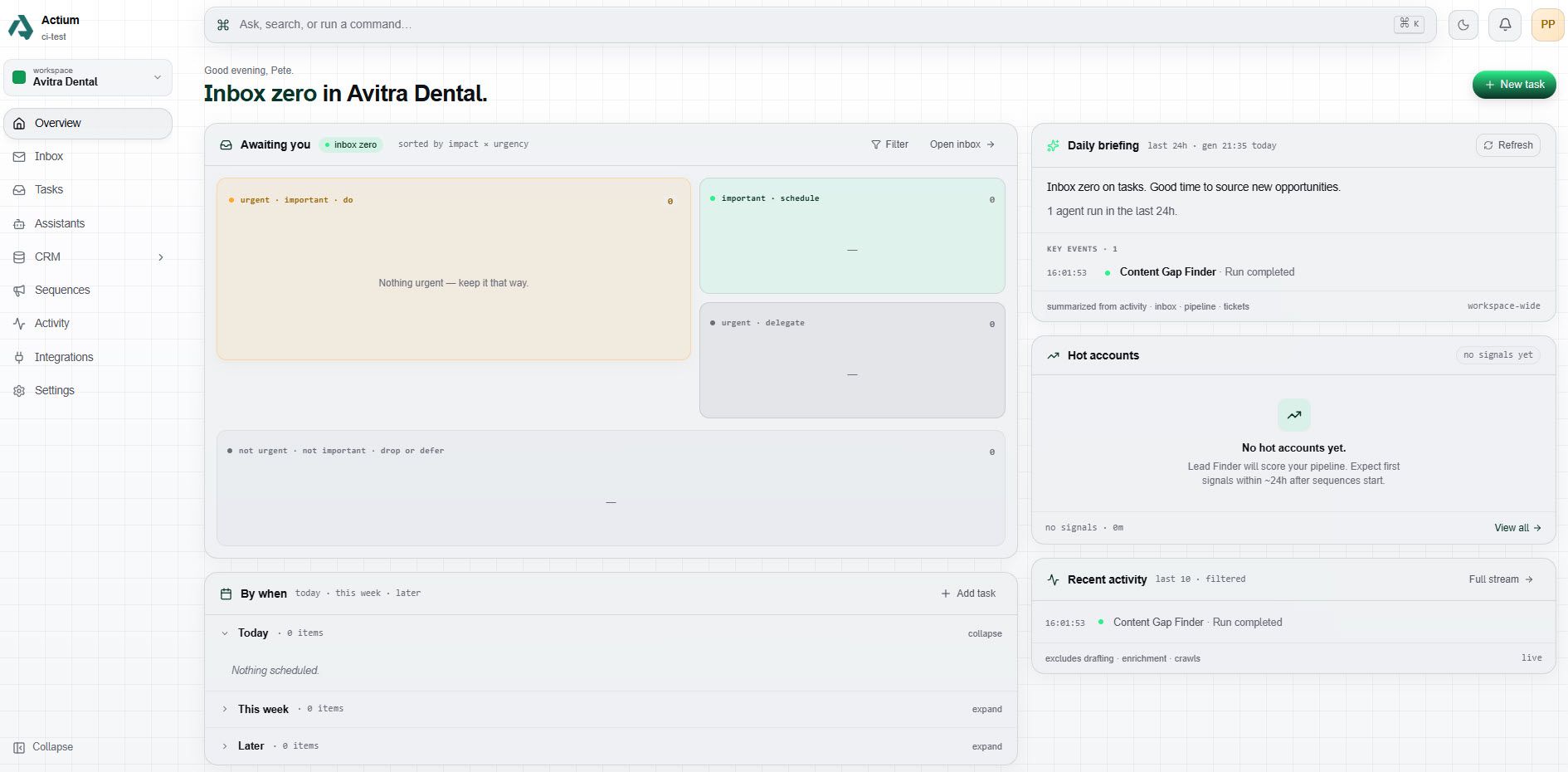Refresh the Daily briefing
The image size is (1568, 772).
pyautogui.click(x=1508, y=145)
